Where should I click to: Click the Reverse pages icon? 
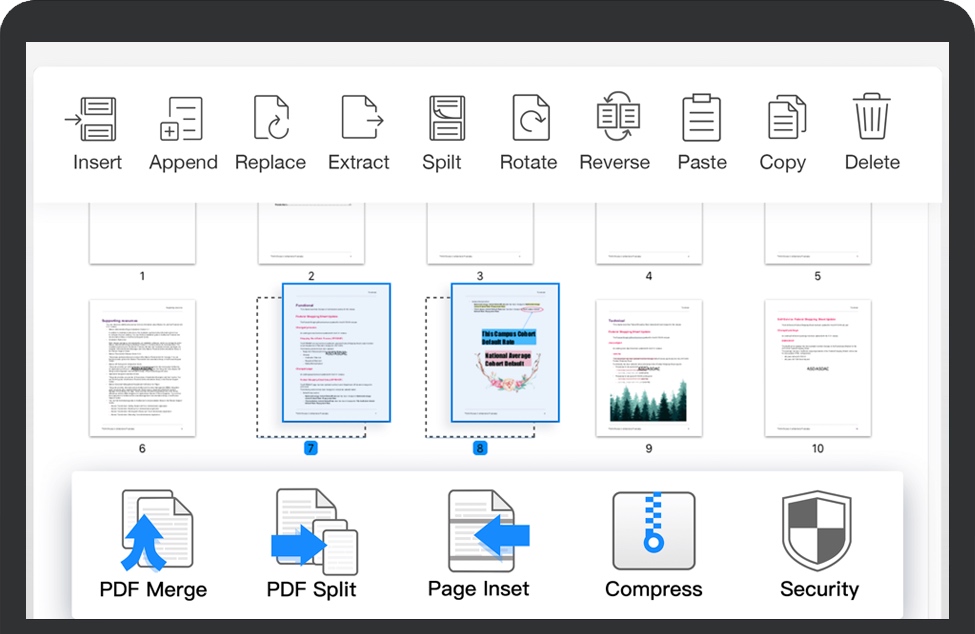(614, 118)
